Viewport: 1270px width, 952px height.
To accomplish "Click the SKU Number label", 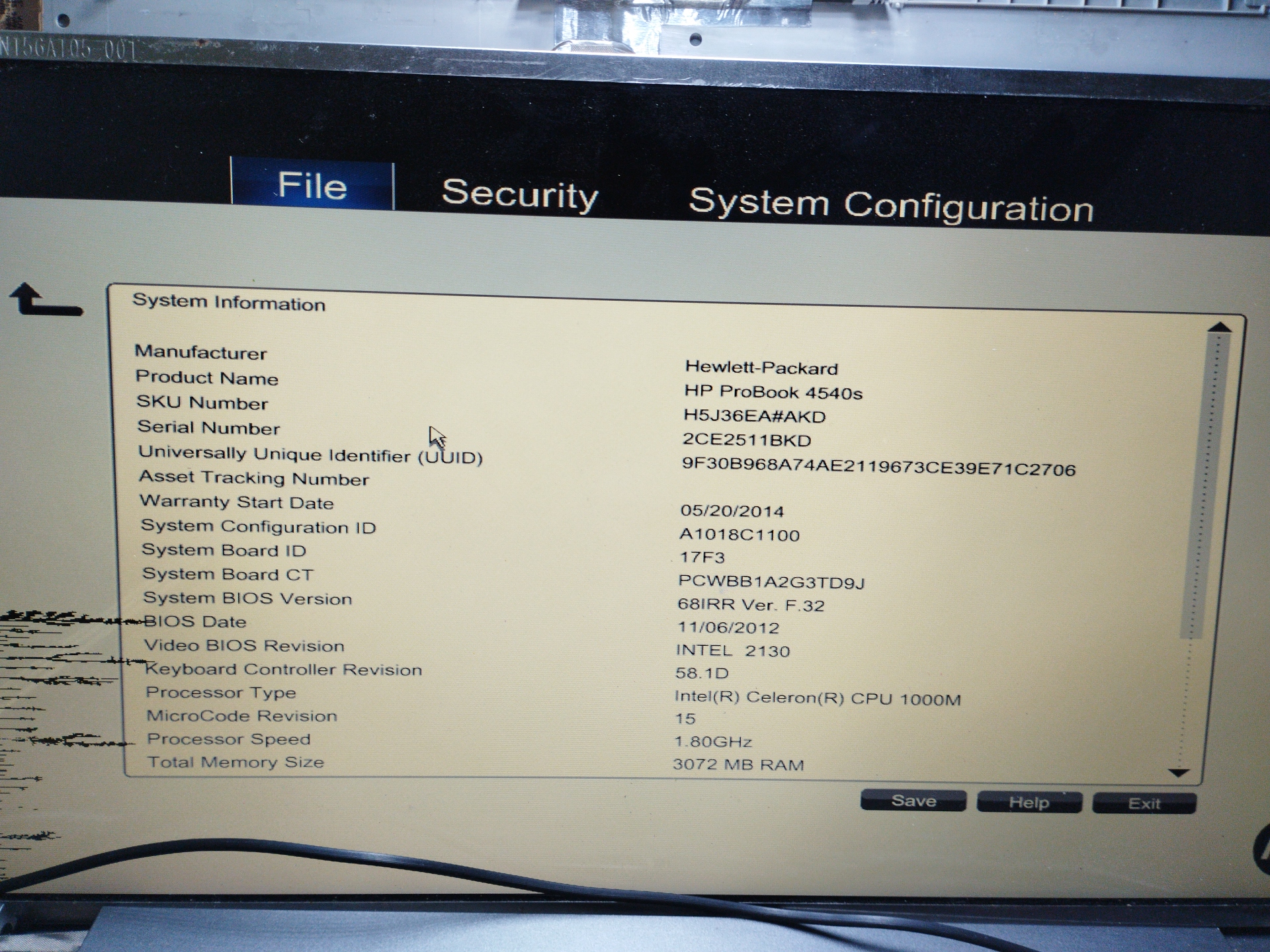I will pyautogui.click(x=202, y=403).
